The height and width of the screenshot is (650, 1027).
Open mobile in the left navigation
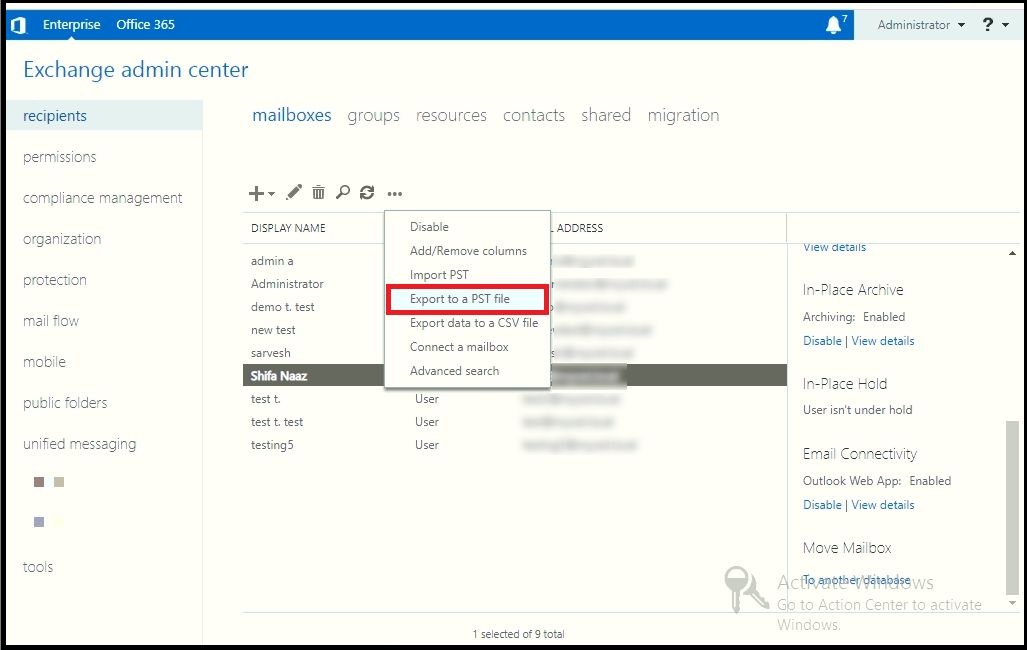pos(44,362)
